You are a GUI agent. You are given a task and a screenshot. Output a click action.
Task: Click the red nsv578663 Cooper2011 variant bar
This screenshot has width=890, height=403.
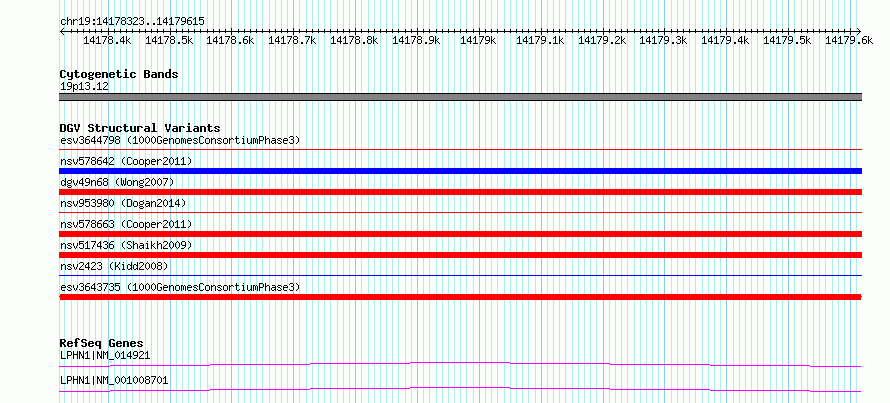[460, 234]
